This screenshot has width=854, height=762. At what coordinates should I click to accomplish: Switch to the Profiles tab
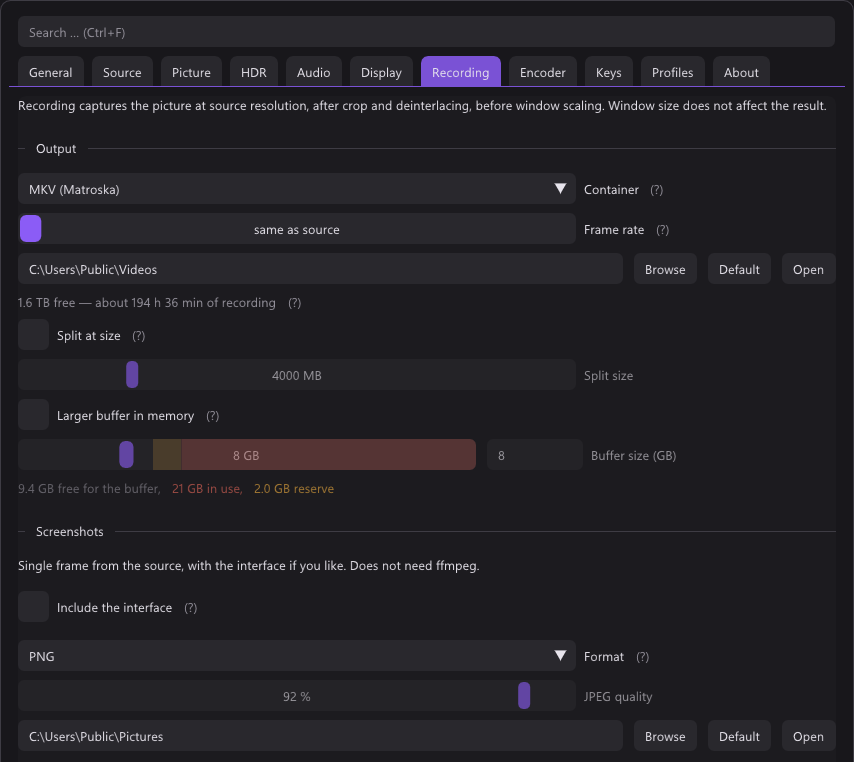(x=673, y=72)
